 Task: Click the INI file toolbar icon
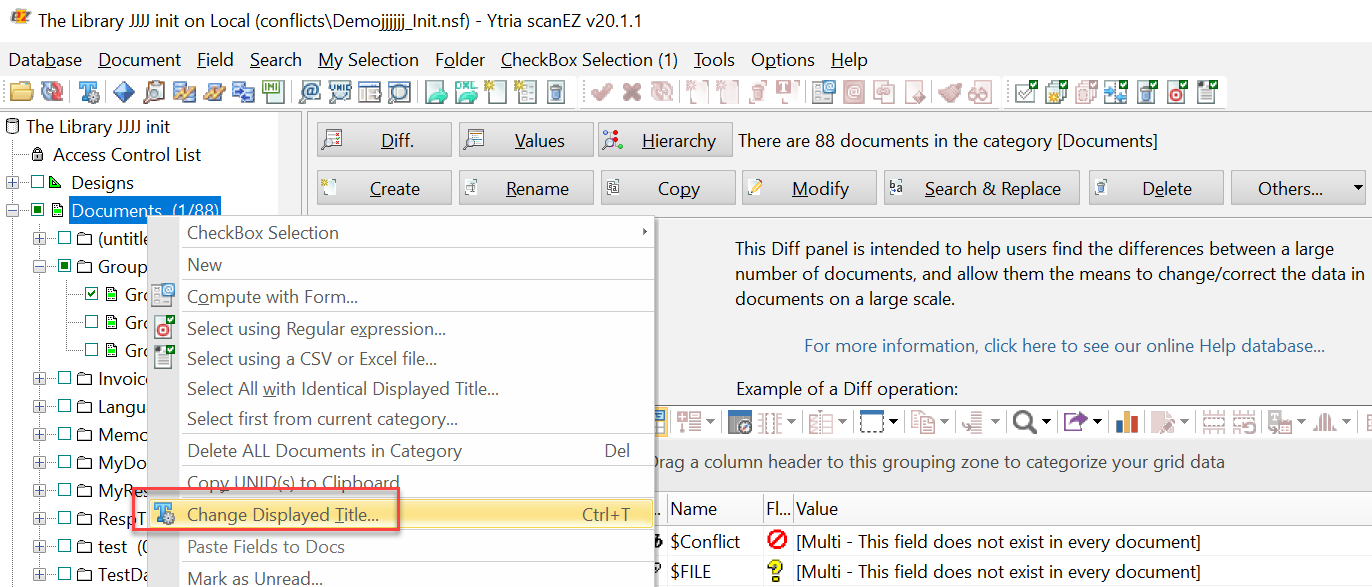(x=272, y=93)
